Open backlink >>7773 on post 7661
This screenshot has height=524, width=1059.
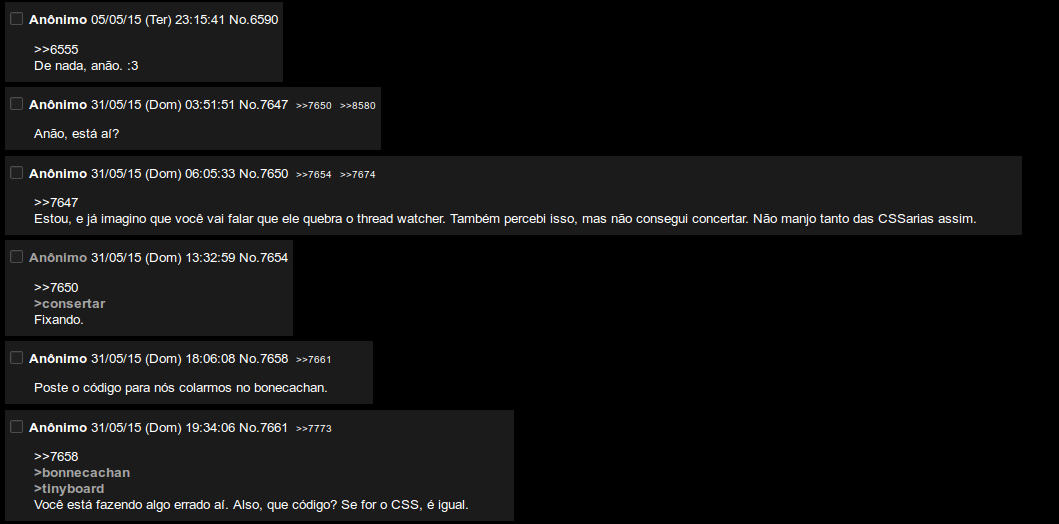click(x=313, y=428)
